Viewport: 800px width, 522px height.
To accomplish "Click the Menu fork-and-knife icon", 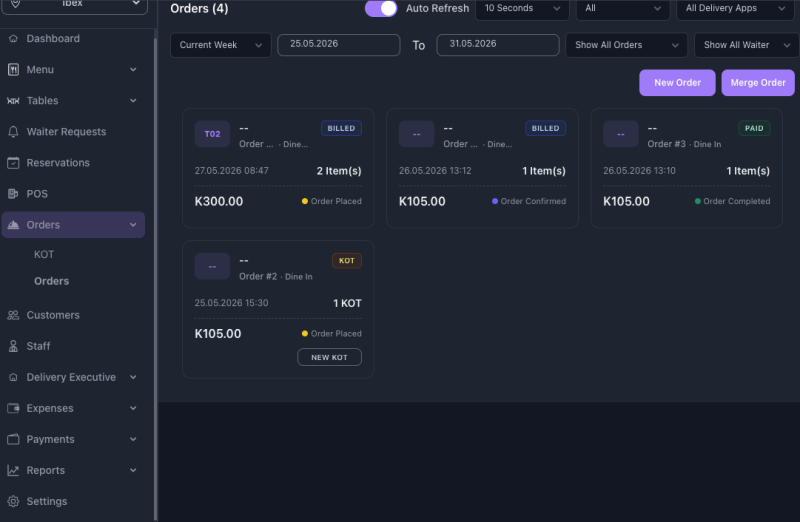I will [x=13, y=70].
